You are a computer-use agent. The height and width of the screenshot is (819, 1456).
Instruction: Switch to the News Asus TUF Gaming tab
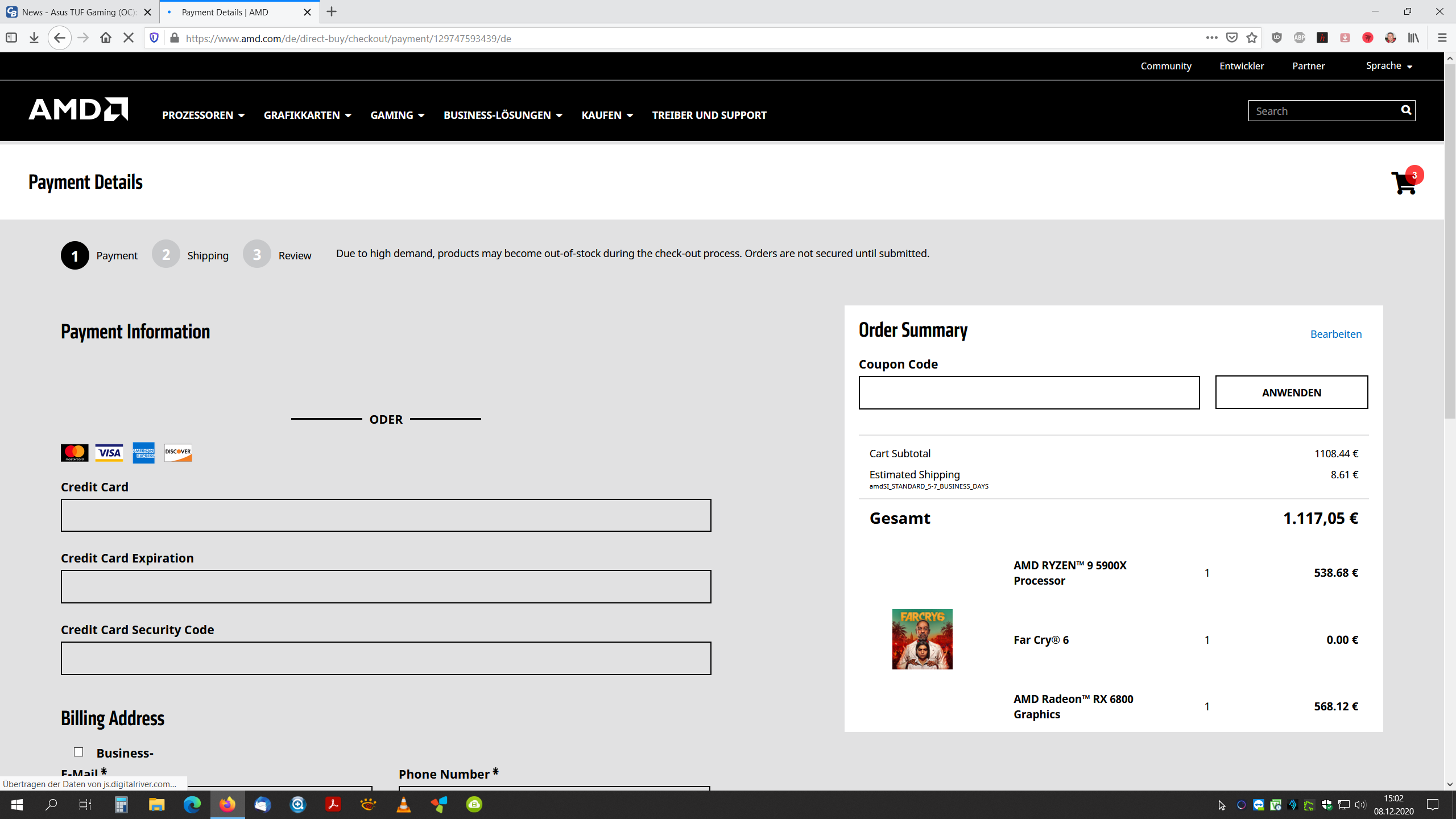(x=78, y=12)
